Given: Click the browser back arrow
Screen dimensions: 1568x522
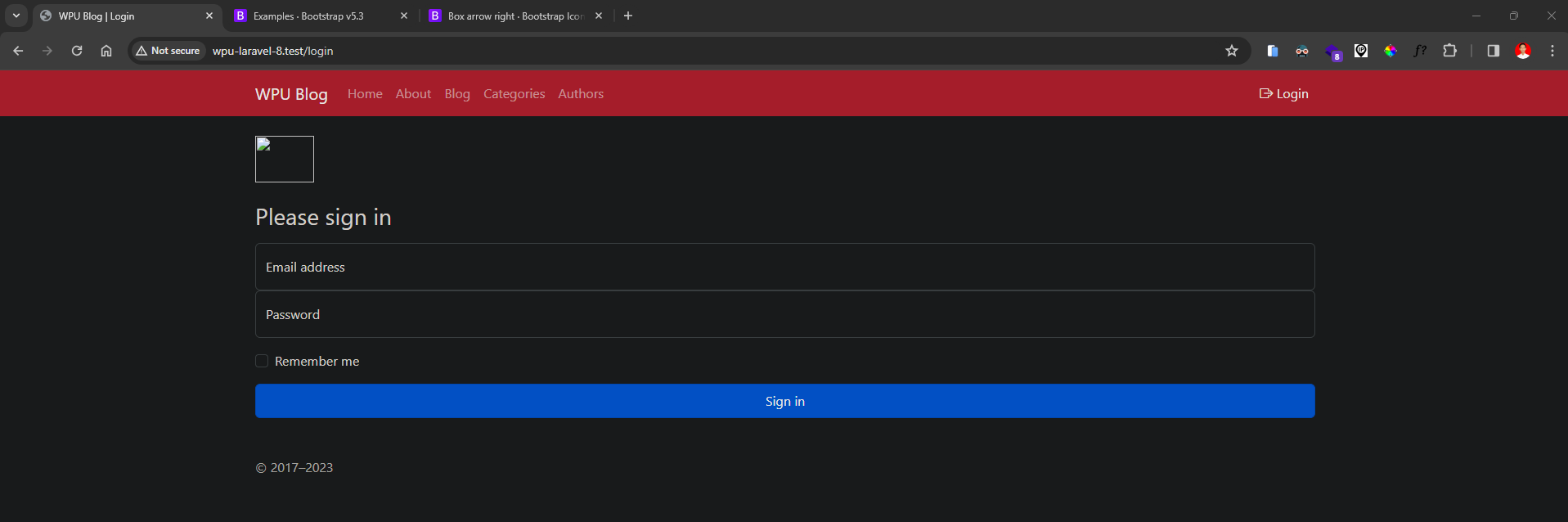Looking at the screenshot, I should pos(18,51).
